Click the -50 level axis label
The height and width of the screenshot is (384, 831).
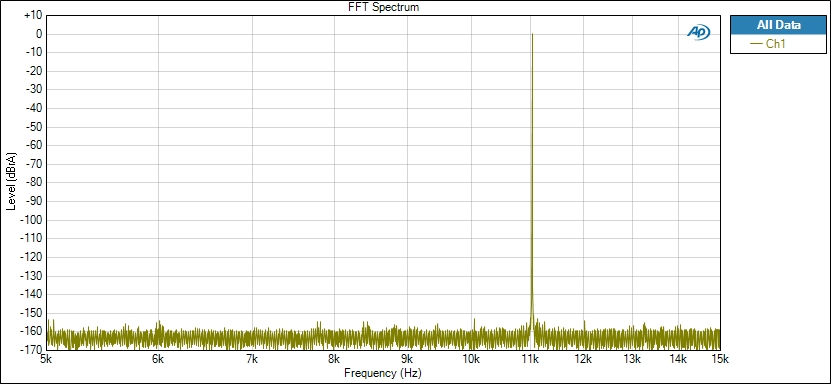pos(34,127)
